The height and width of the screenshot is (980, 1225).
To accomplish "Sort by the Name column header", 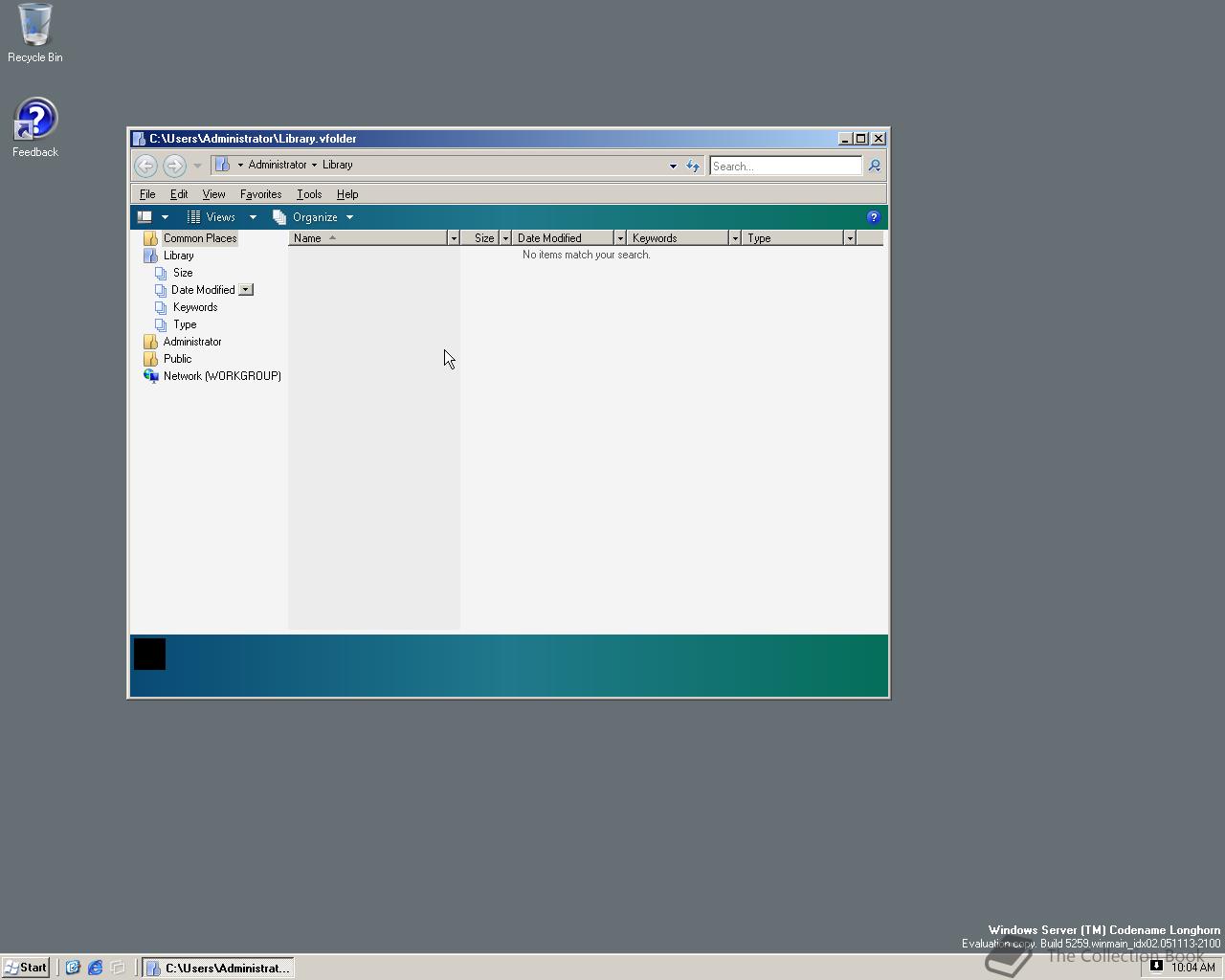I will click(x=367, y=238).
